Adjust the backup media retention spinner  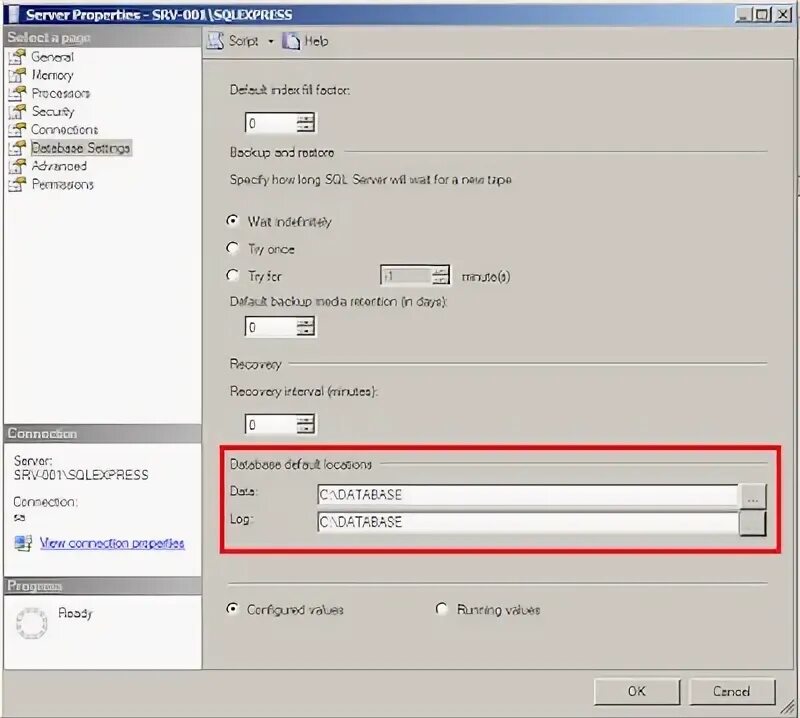click(306, 327)
